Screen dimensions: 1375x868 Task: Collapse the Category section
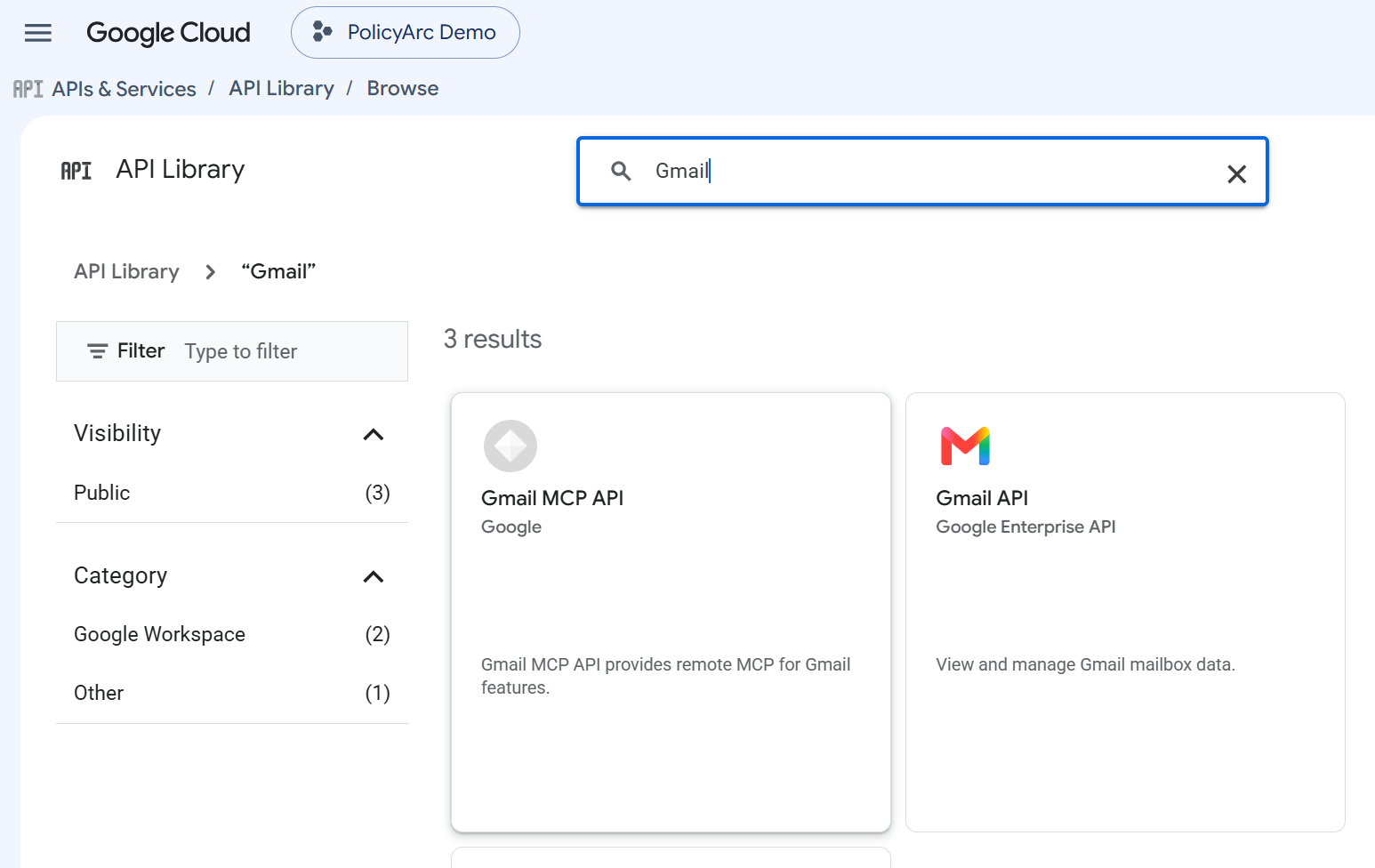coord(374,576)
